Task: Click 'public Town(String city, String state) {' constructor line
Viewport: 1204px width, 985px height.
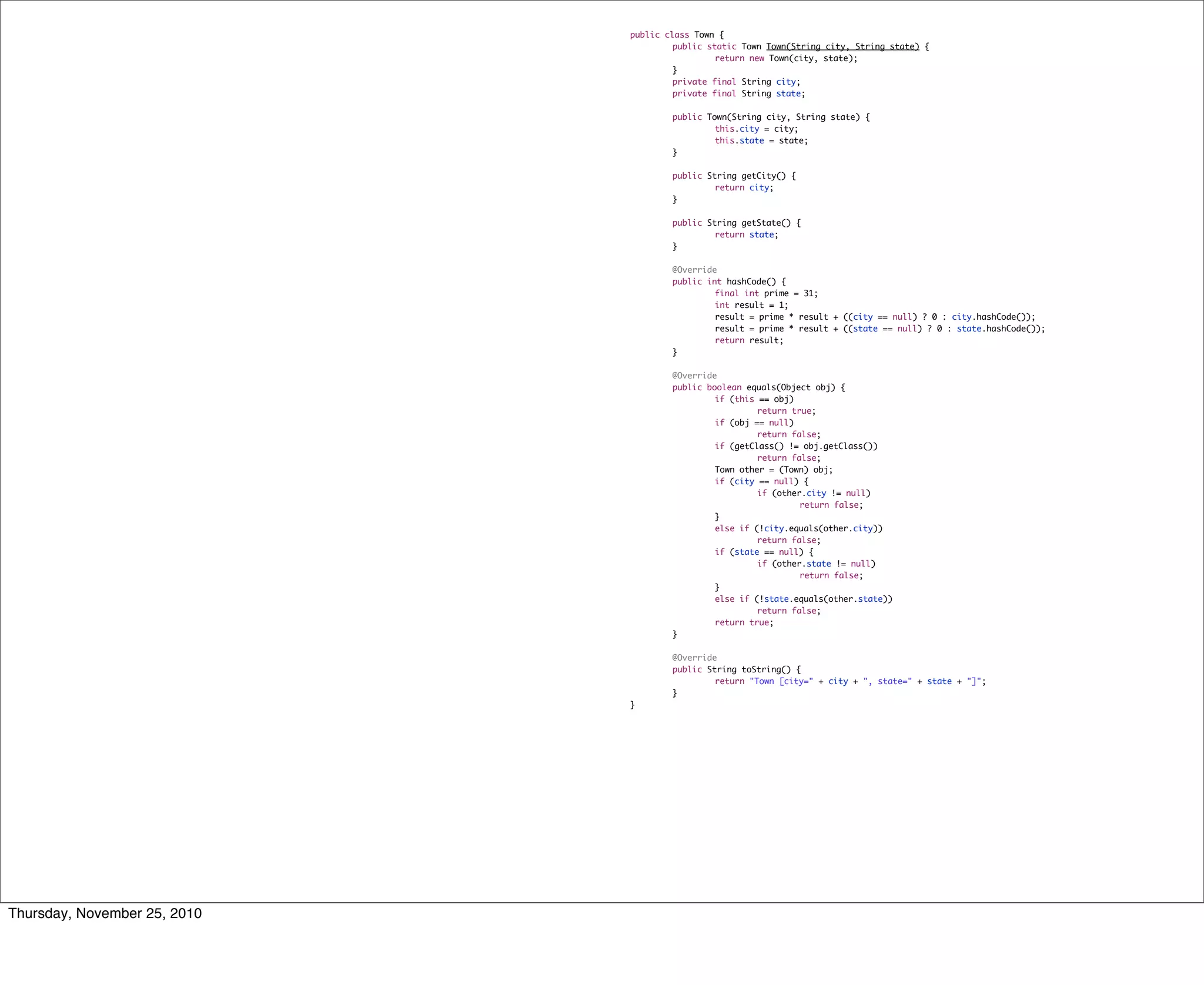Action: coord(771,118)
